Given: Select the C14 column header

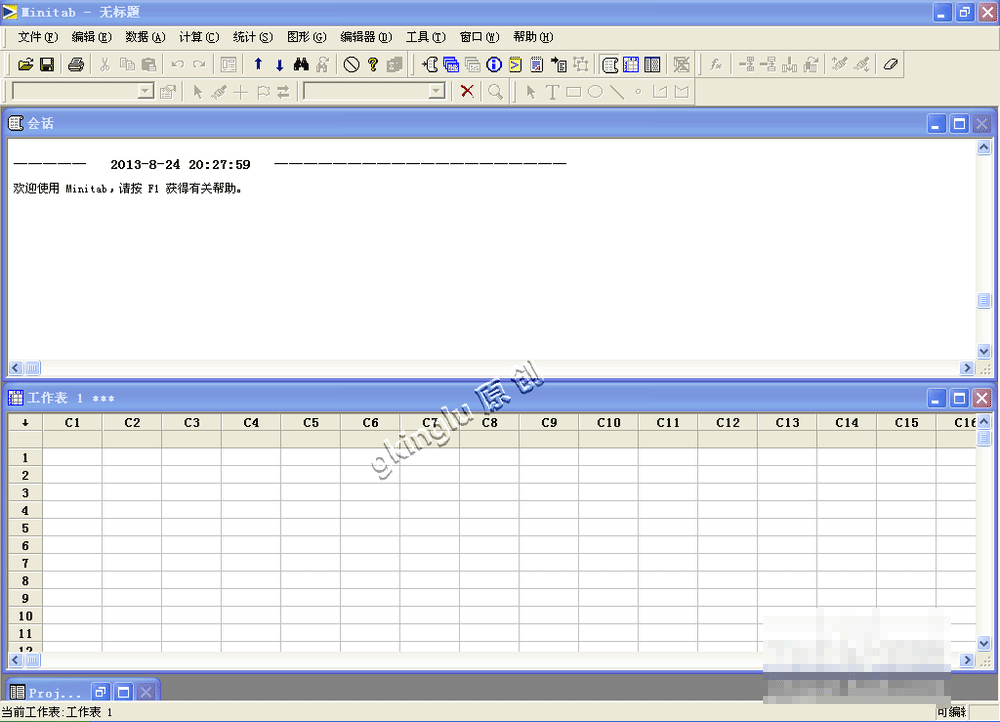Looking at the screenshot, I should 847,422.
